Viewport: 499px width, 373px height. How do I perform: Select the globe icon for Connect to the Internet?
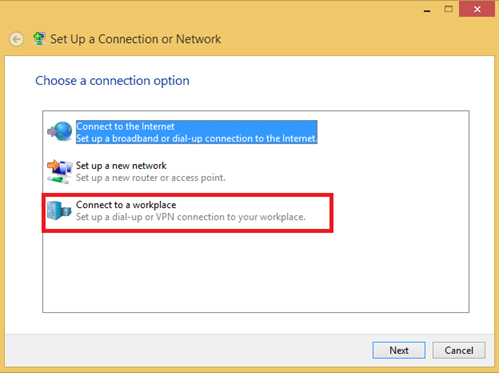coord(60,131)
